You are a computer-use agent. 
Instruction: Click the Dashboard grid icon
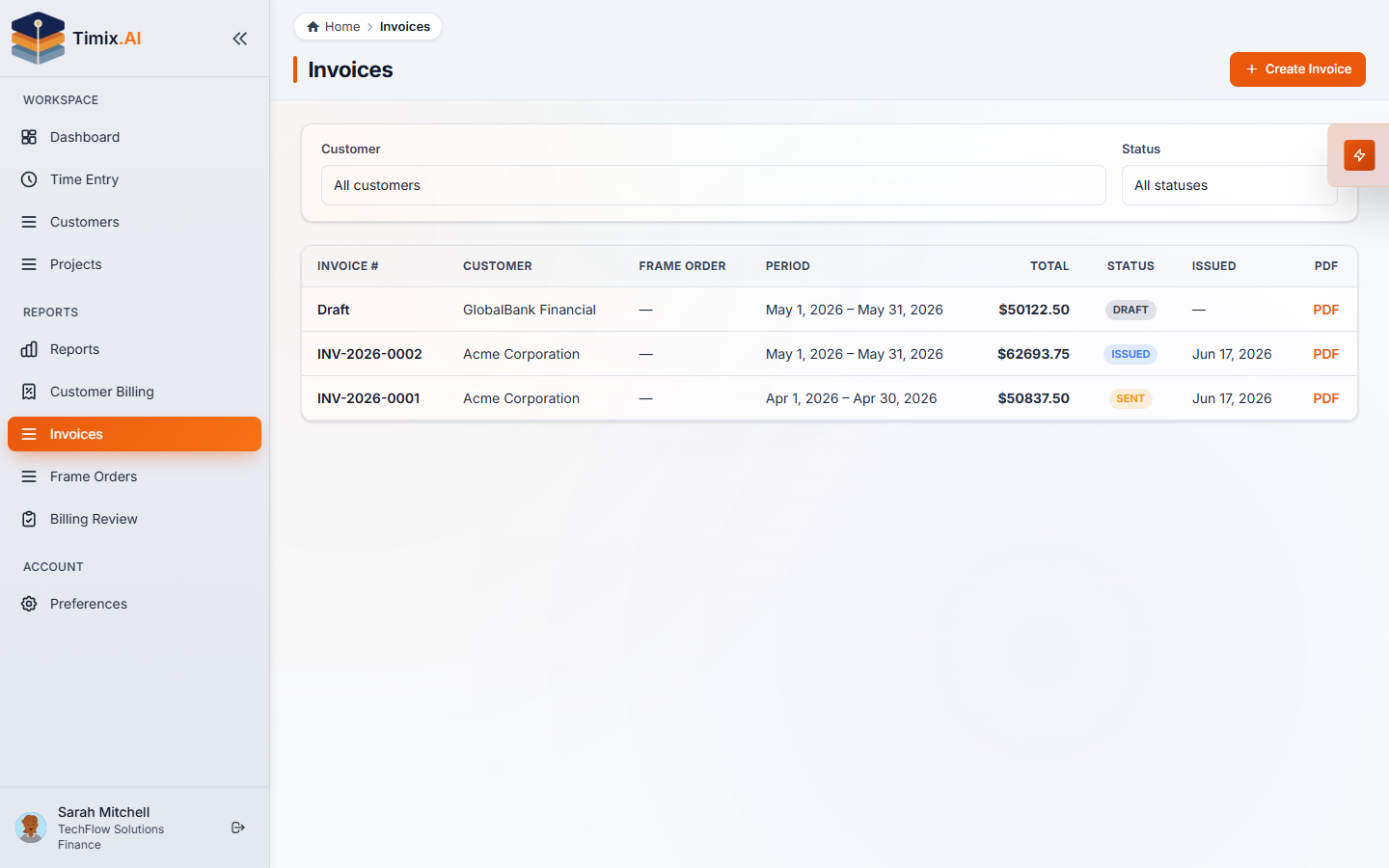click(x=29, y=137)
